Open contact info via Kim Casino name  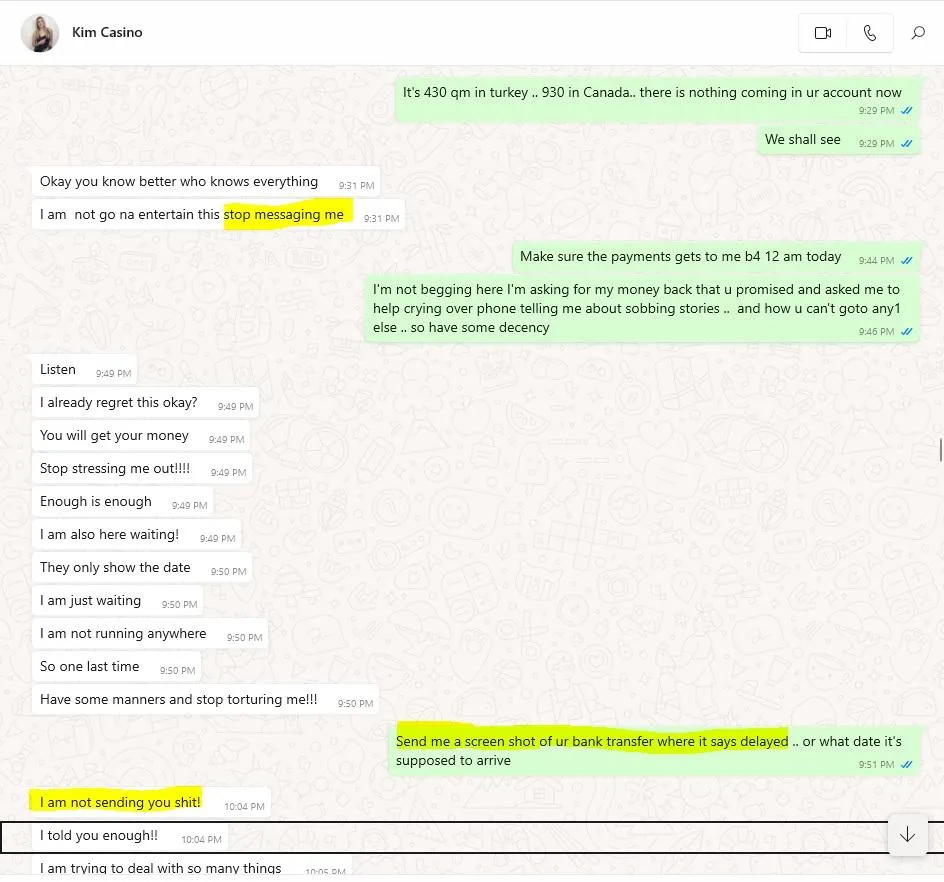pos(107,33)
